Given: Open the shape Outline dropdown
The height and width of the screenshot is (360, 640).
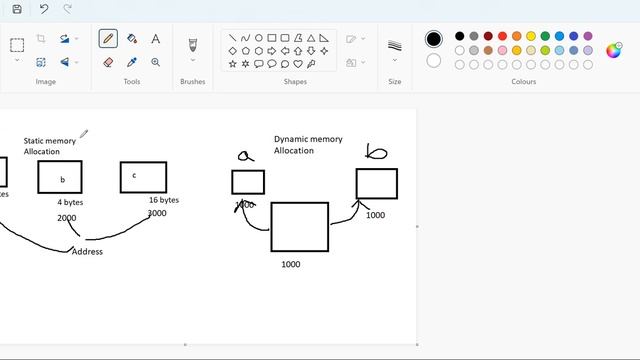Looking at the screenshot, I should point(356,39).
